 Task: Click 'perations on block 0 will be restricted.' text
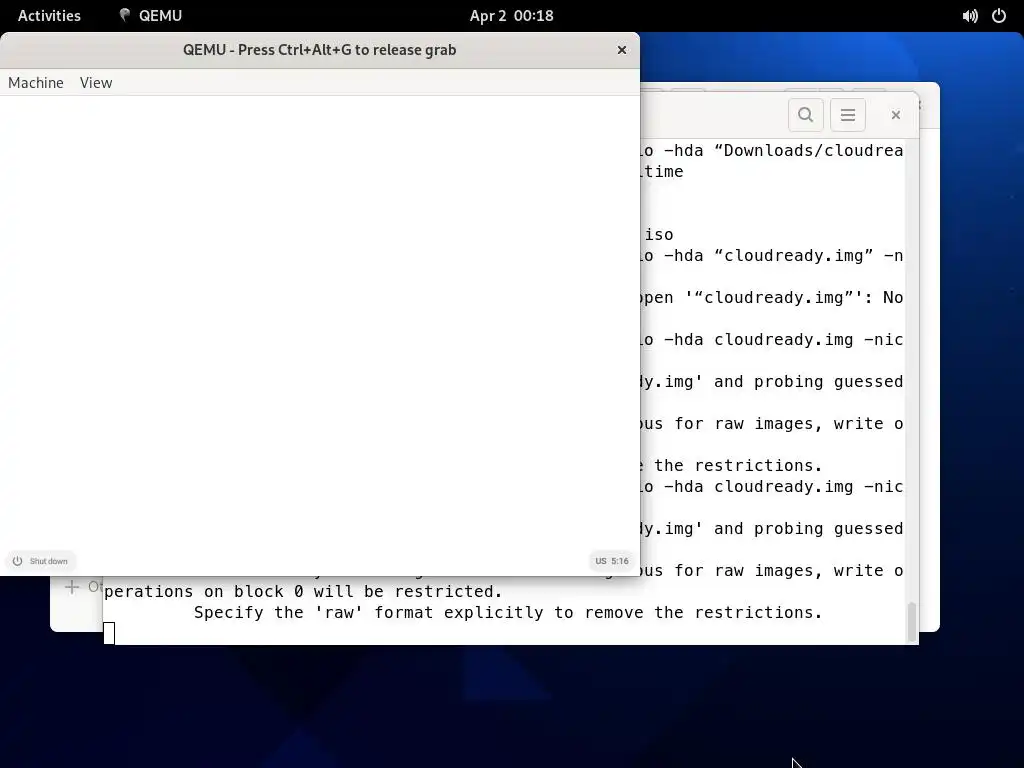pos(303,592)
